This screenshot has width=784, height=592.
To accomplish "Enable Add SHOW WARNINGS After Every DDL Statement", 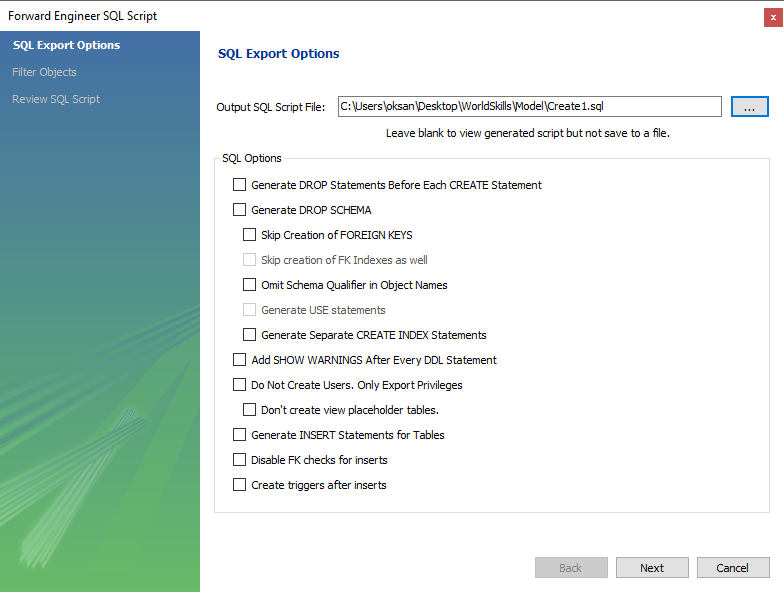I will pyautogui.click(x=240, y=360).
